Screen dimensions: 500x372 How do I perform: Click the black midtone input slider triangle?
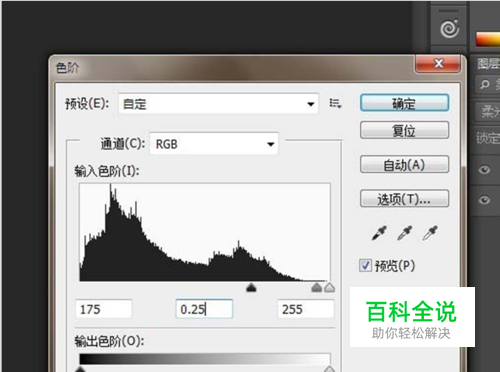tap(251, 287)
